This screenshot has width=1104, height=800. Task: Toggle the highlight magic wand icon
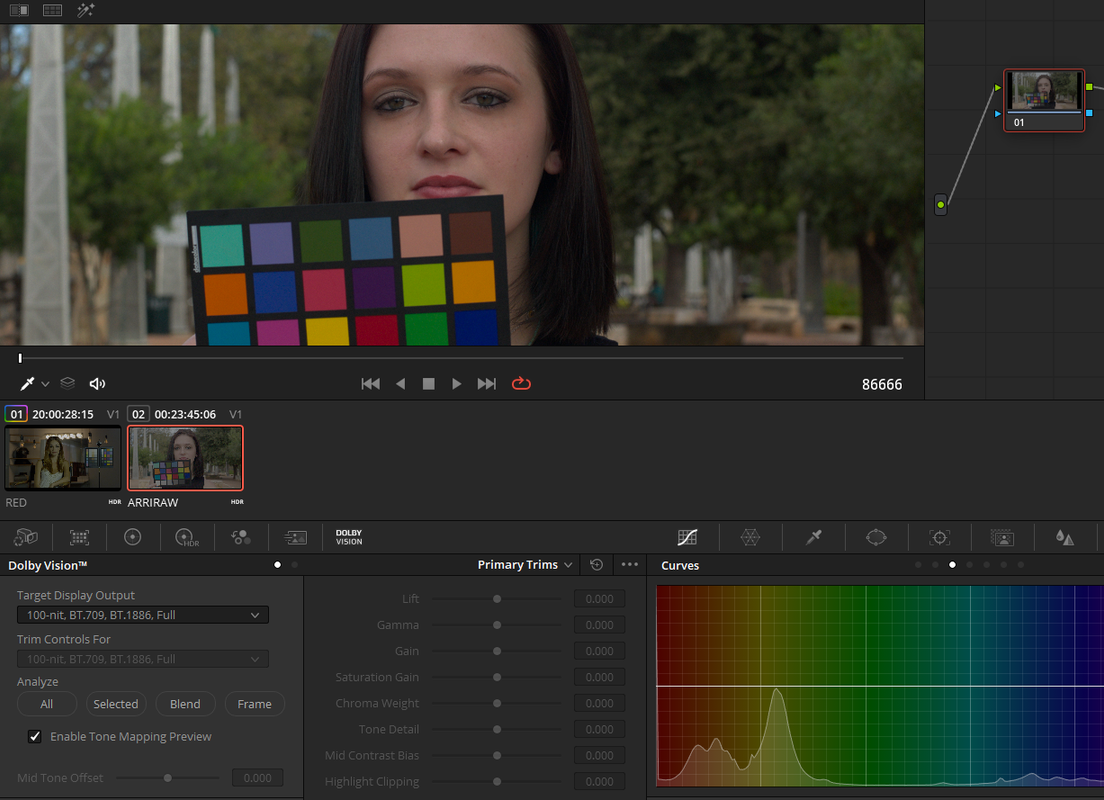tap(86, 10)
